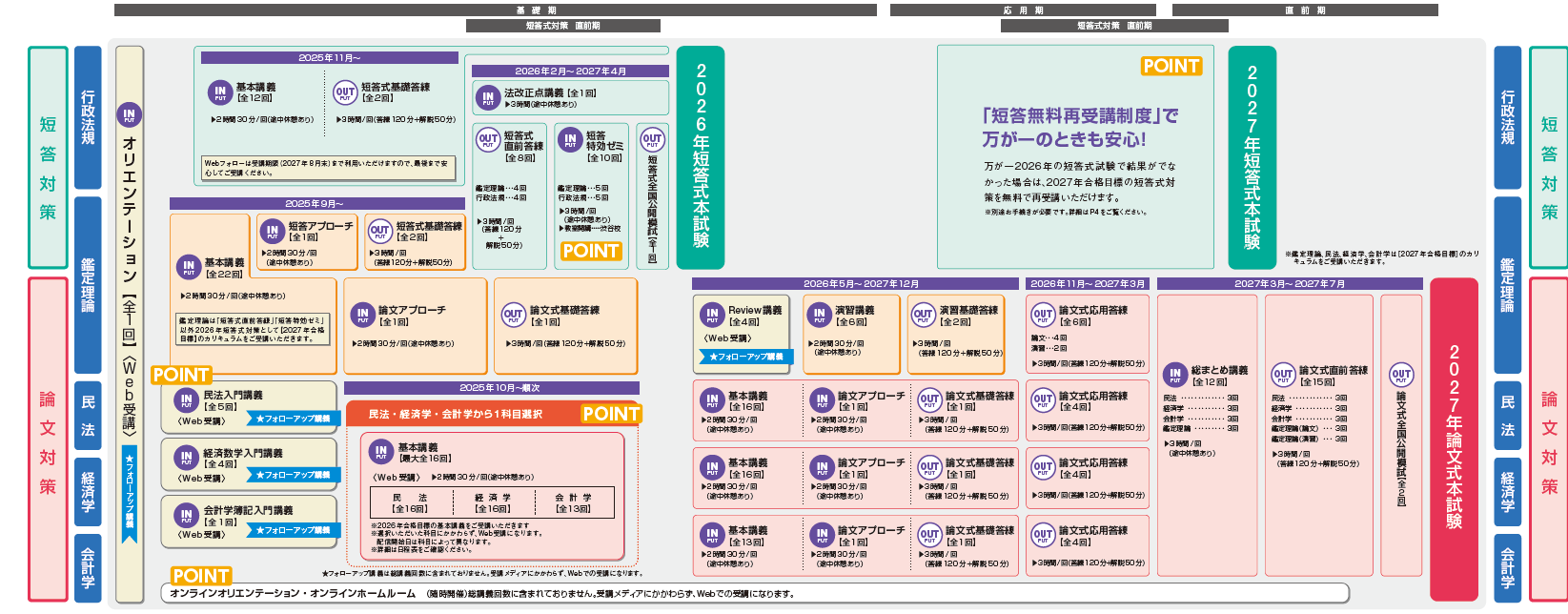The width and height of the screenshot is (1568, 614).
Task: Click the オンラインオリエンテーション bar at the bottom
Action: click(753, 594)
